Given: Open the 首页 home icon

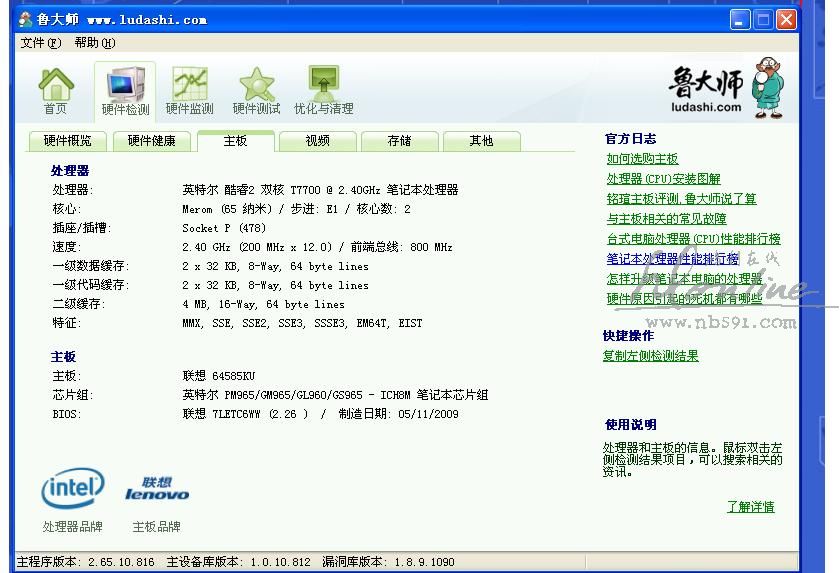Looking at the screenshot, I should [x=56, y=91].
